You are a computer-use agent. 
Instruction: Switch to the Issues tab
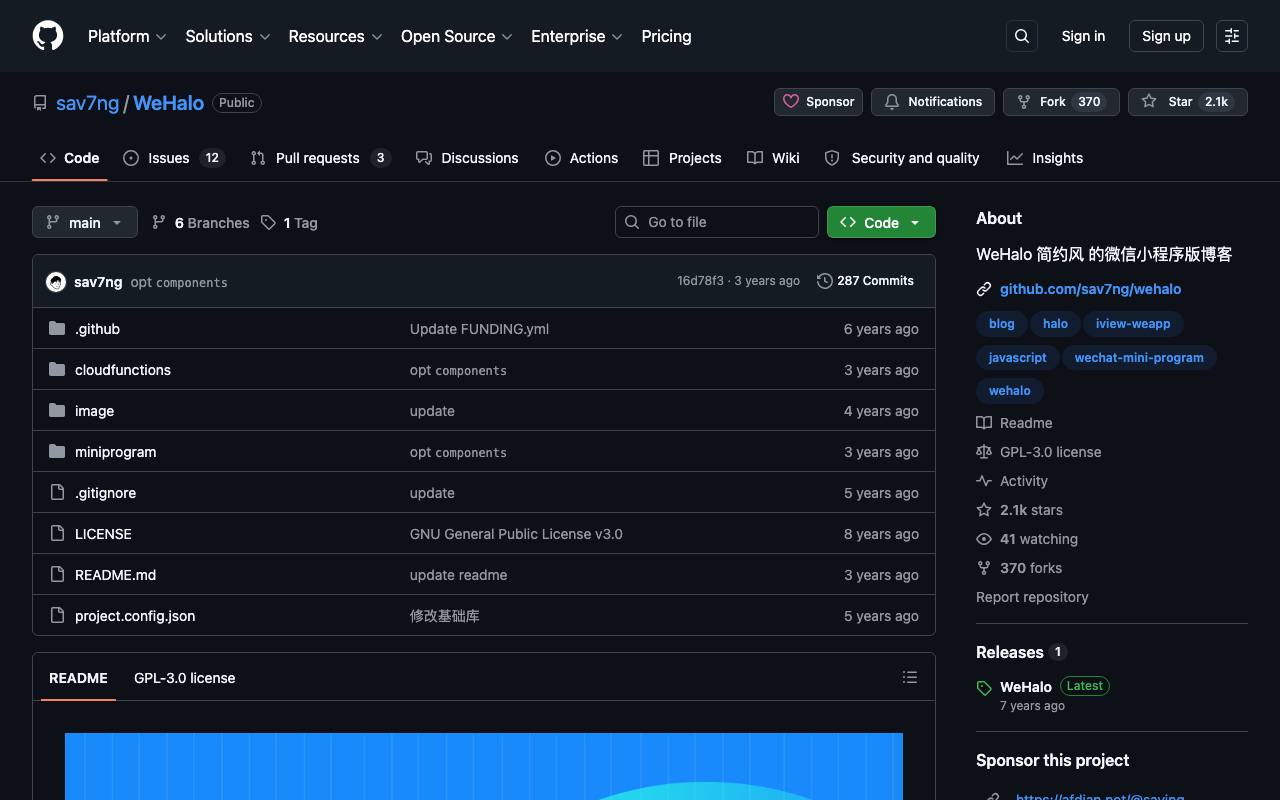[x=174, y=158]
